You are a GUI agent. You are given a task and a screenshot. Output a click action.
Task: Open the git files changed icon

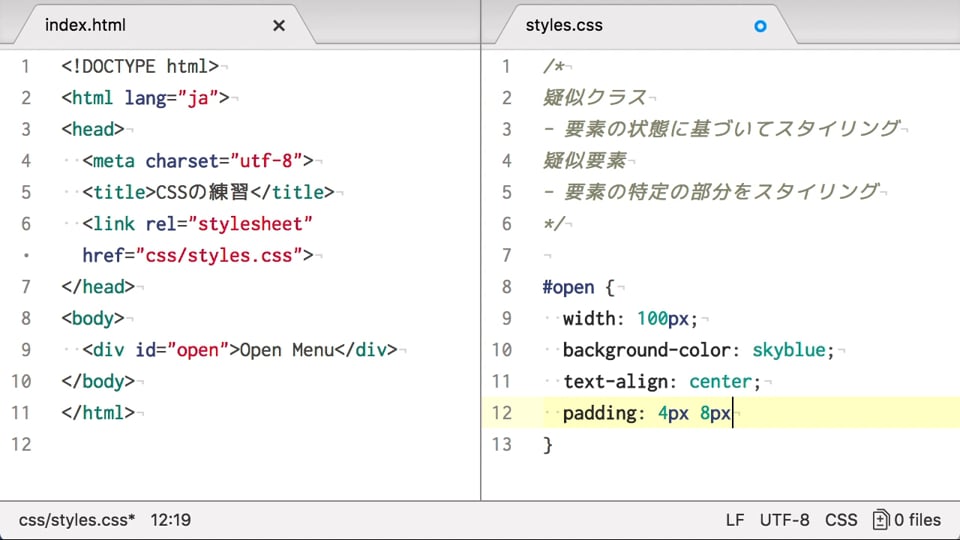click(x=880, y=520)
